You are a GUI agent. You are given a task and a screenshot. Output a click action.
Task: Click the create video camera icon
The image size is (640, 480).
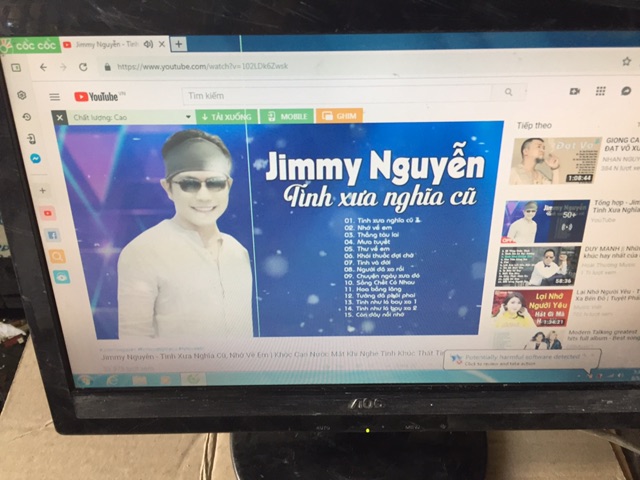575,91
